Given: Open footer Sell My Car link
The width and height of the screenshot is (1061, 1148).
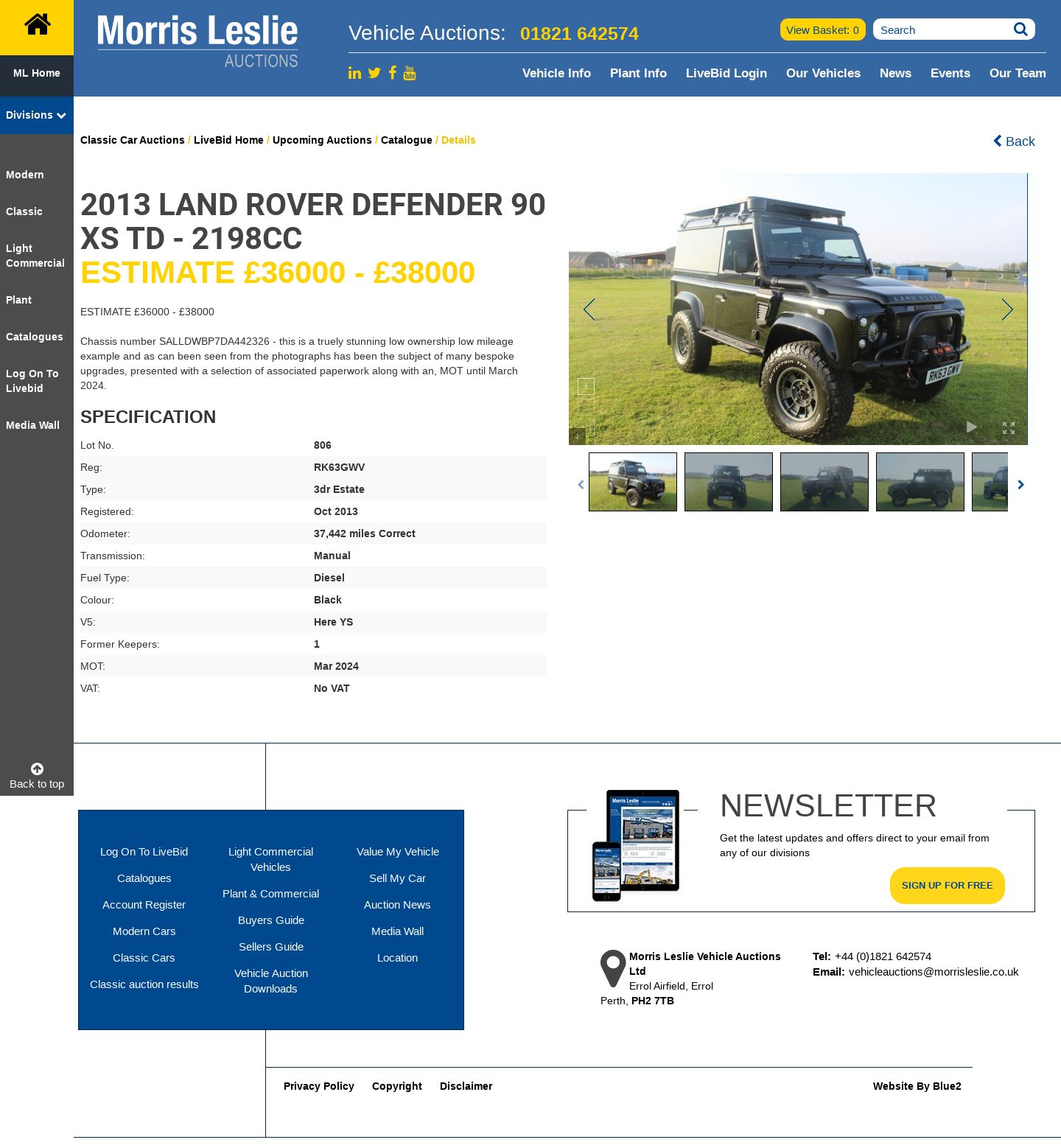Looking at the screenshot, I should pos(398,878).
